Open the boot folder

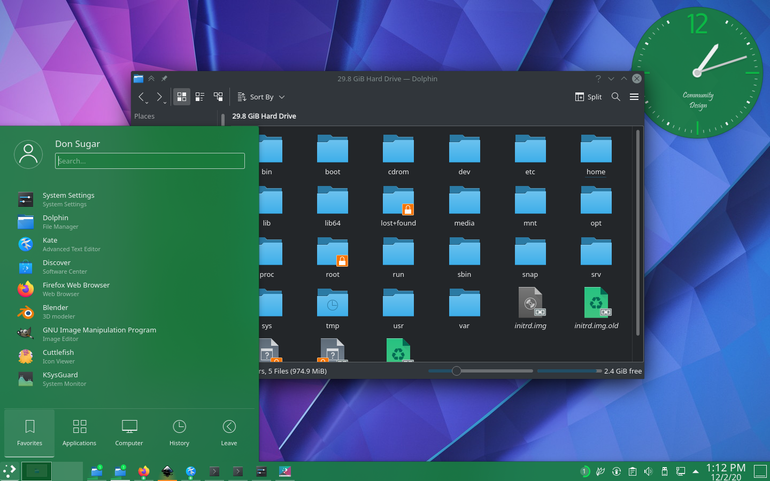tap(332, 155)
